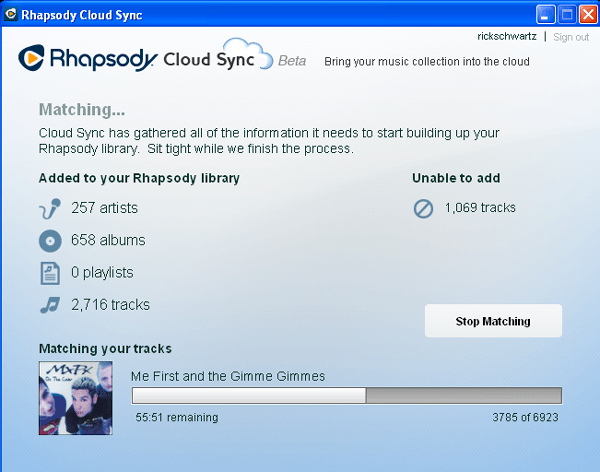This screenshot has width=600, height=472.
Task: Click the Sign out link
Action: click(571, 37)
